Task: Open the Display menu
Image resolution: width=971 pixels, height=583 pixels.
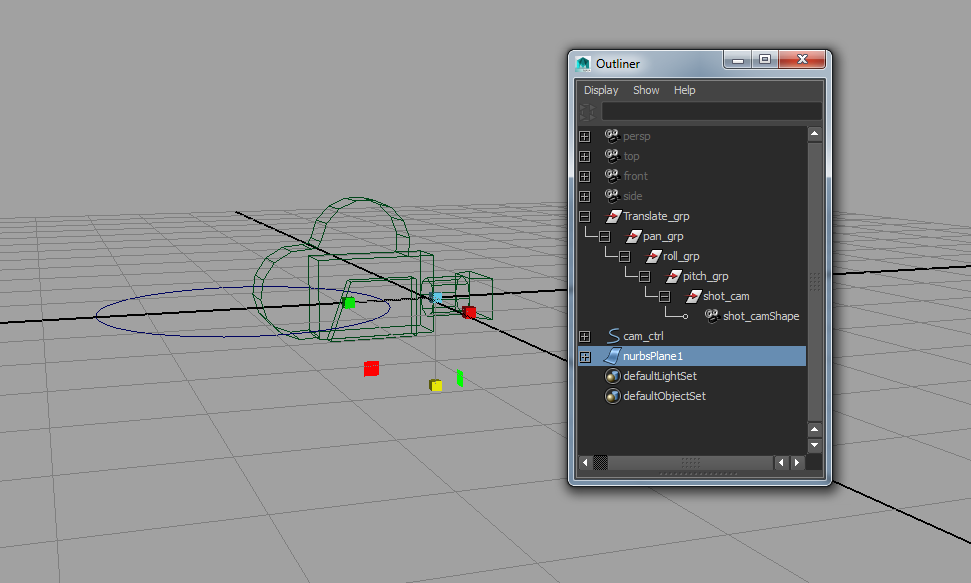Action: (x=600, y=90)
